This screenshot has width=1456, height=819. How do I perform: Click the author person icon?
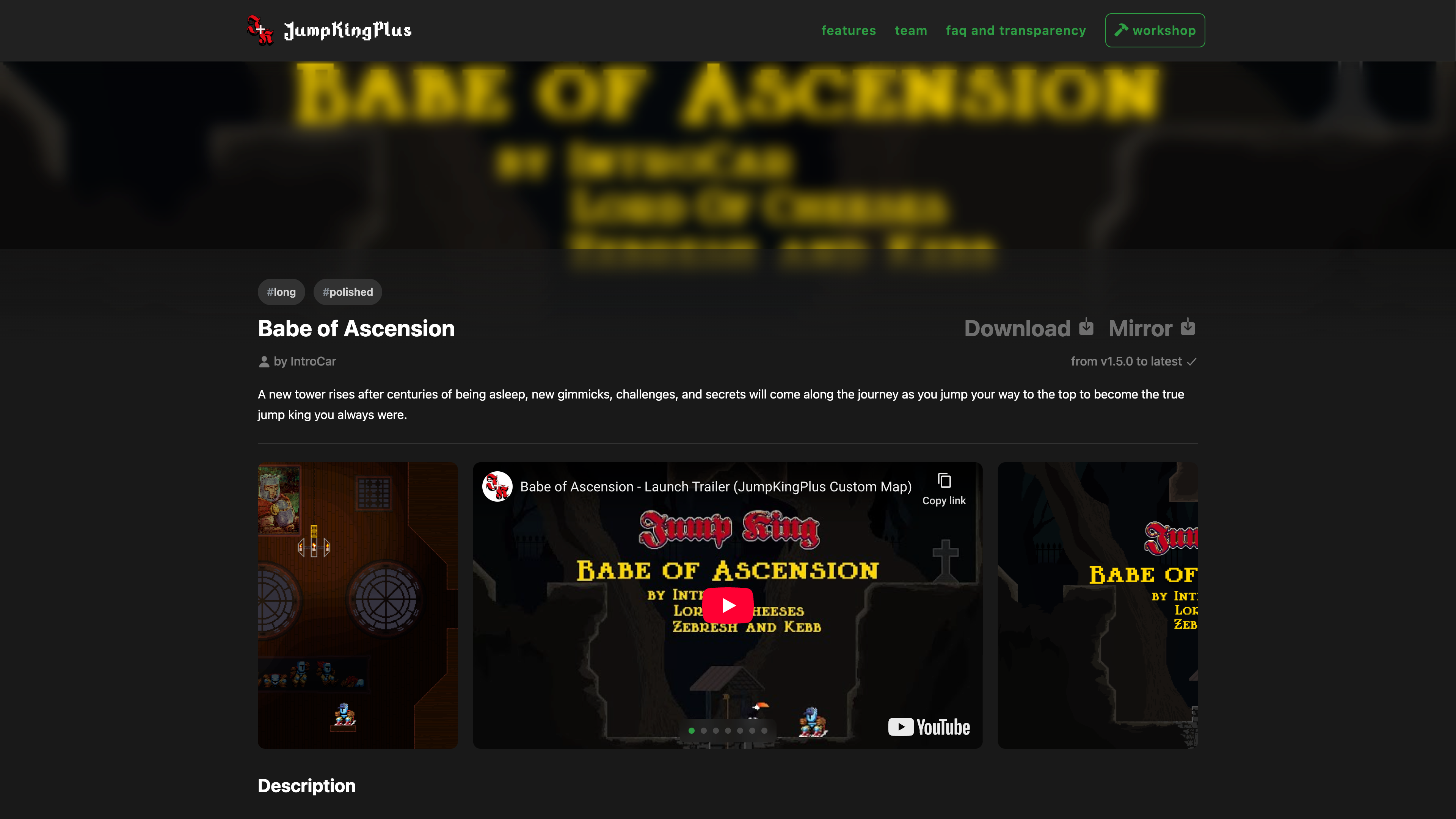tap(264, 362)
